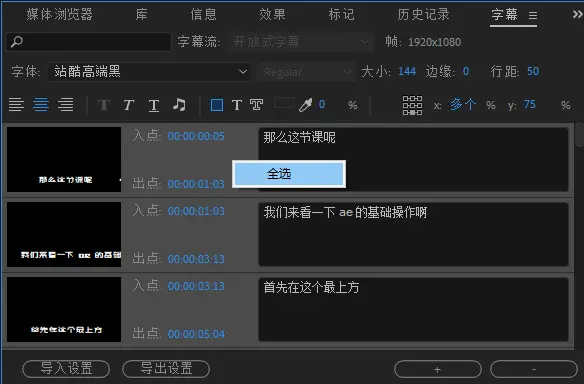Open the color swatch box
This screenshot has width=584, height=384.
tap(283, 102)
